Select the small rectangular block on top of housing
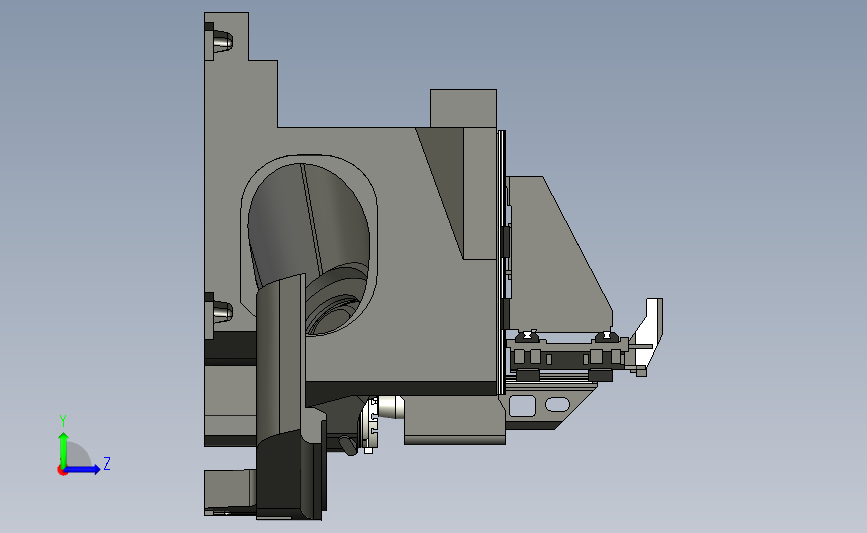 tap(463, 108)
